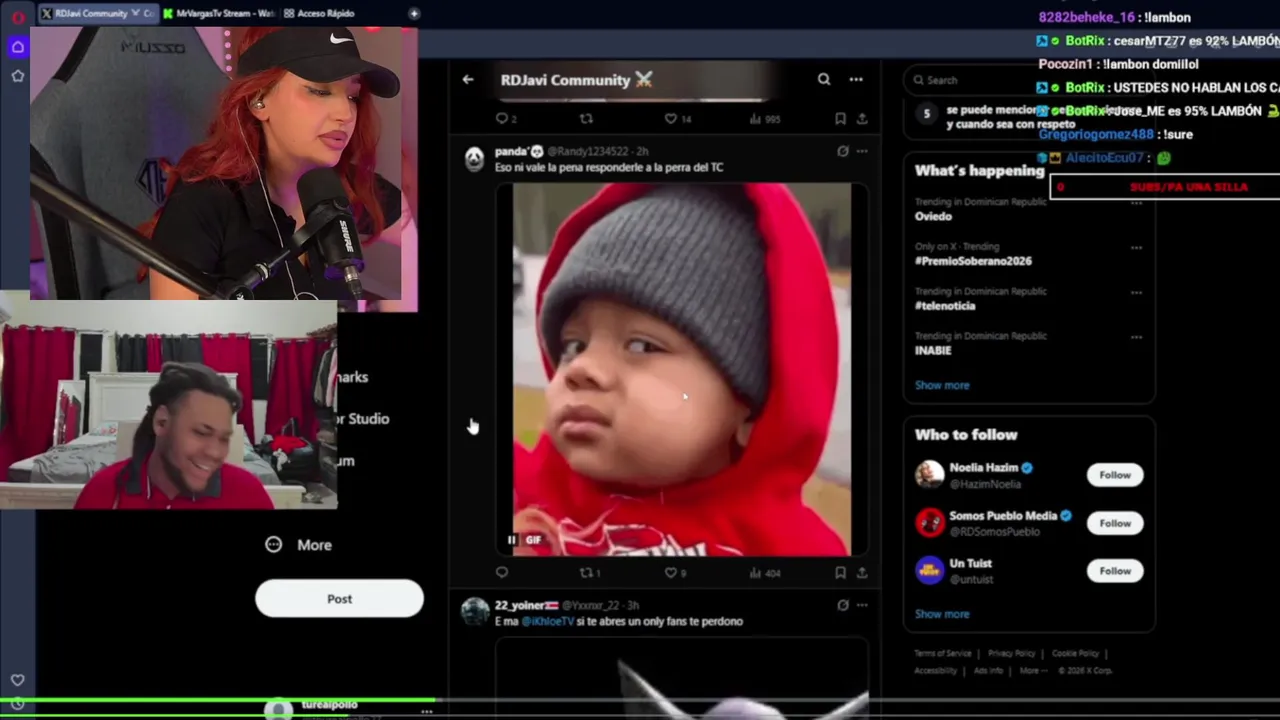Open the tureaipollo account menu dots
Screen dimensions: 1280x720
[426, 711]
